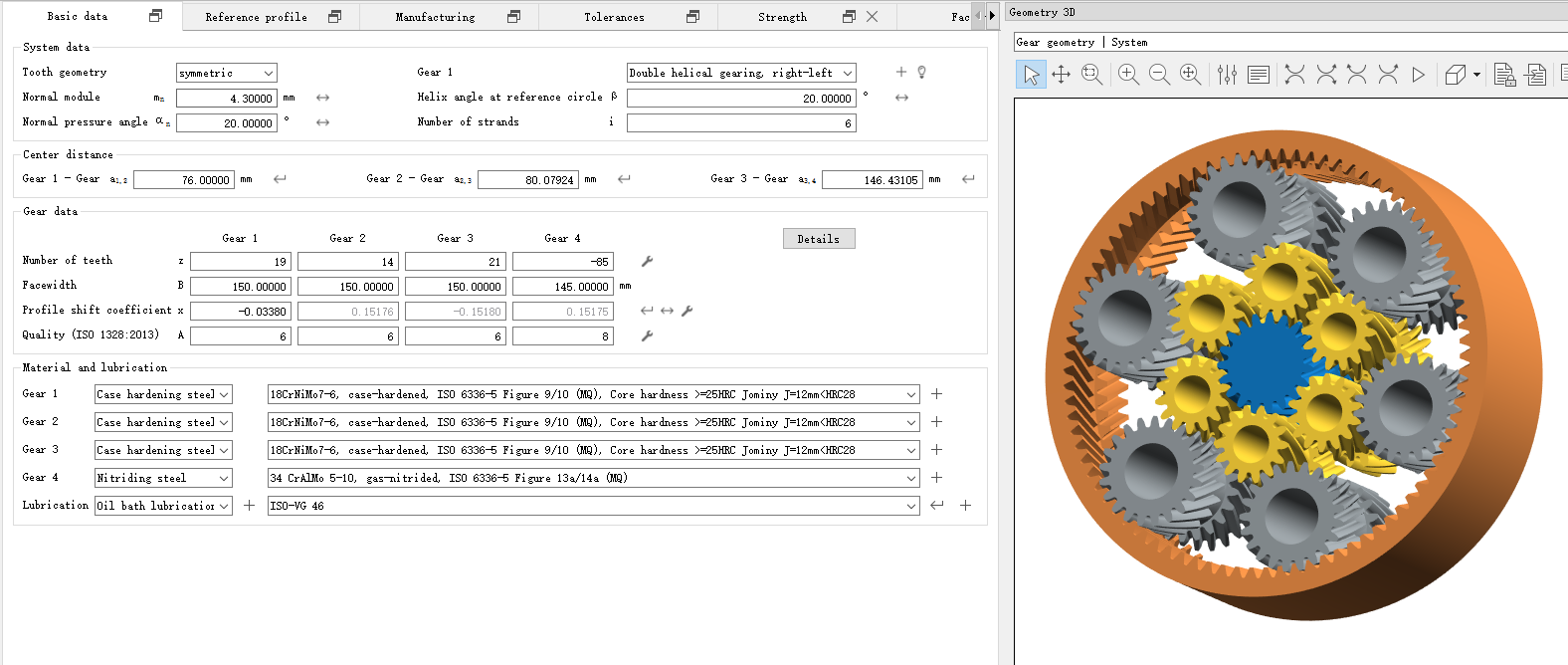Click the play animation triangle icon
The width and height of the screenshot is (1568, 665).
[1418, 75]
